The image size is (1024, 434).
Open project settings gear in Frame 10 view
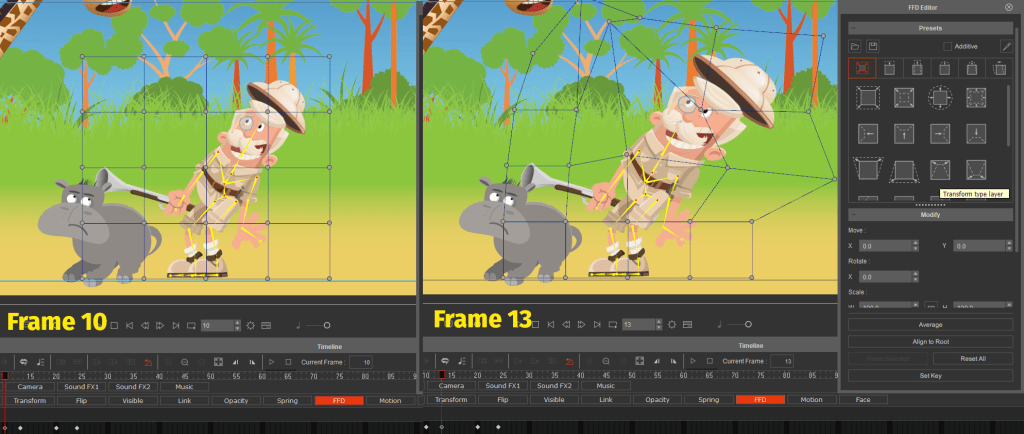(x=250, y=325)
